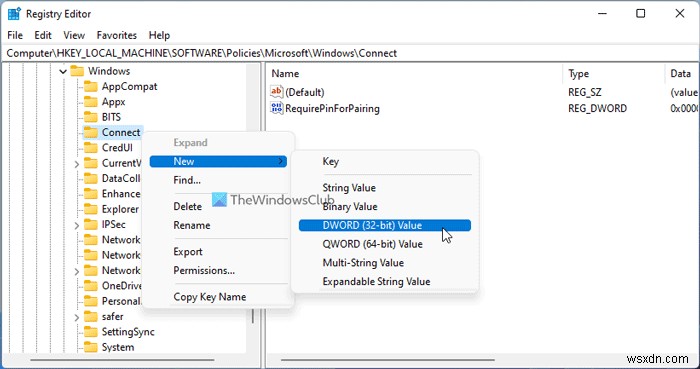Click the SettingSync folder icon
This screenshot has width=700, height=369.
click(x=91, y=332)
